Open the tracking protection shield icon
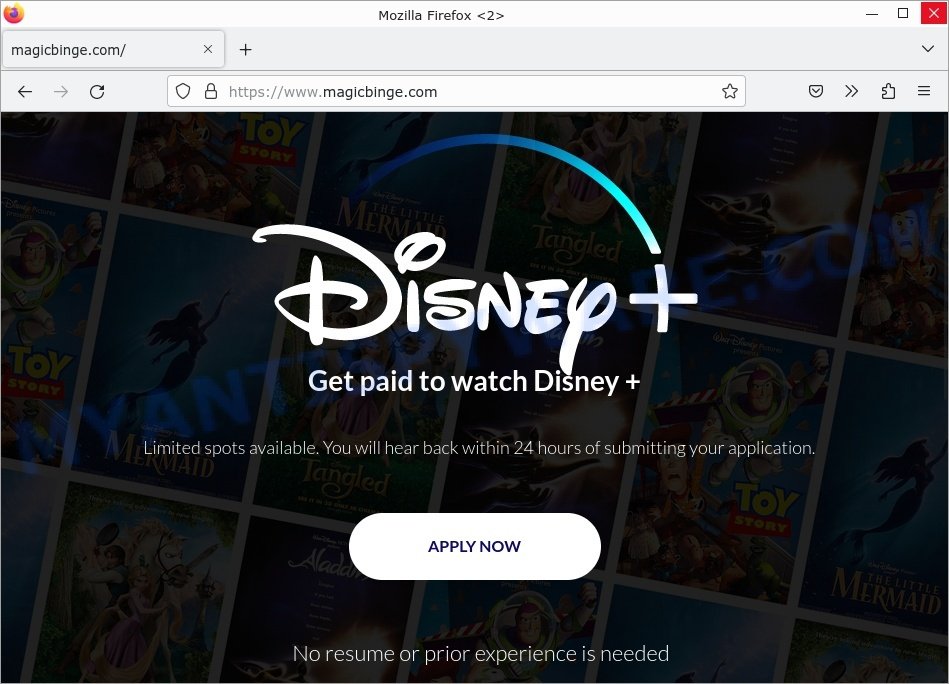The width and height of the screenshot is (949, 684). 183,91
